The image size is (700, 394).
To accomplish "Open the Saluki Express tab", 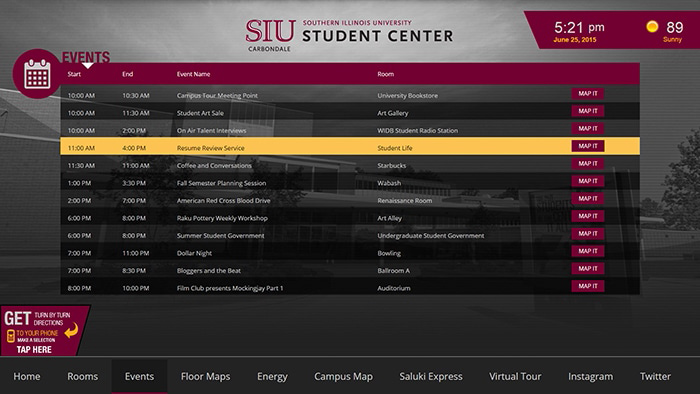I will (x=431, y=376).
